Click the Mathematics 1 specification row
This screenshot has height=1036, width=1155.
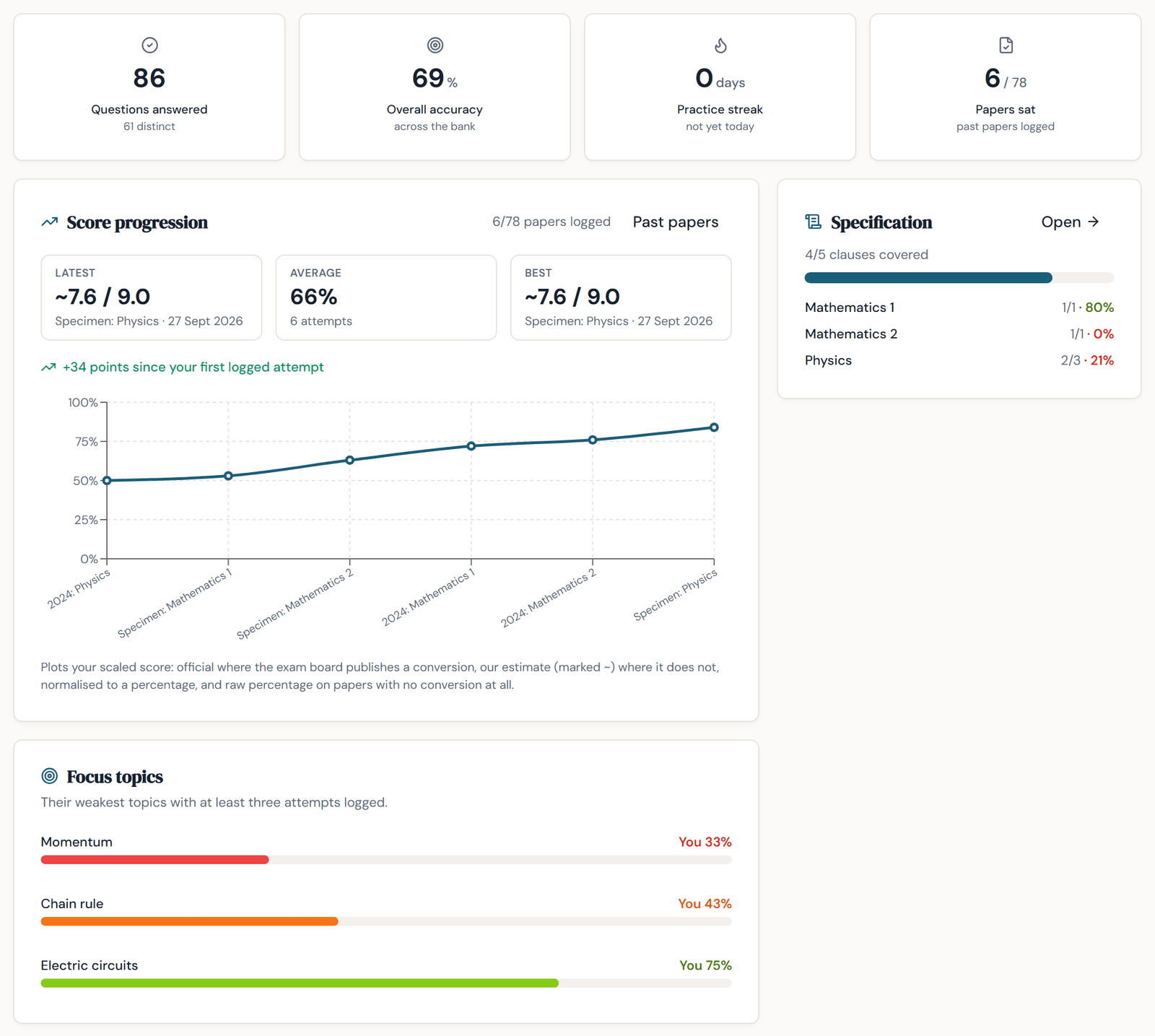[959, 308]
